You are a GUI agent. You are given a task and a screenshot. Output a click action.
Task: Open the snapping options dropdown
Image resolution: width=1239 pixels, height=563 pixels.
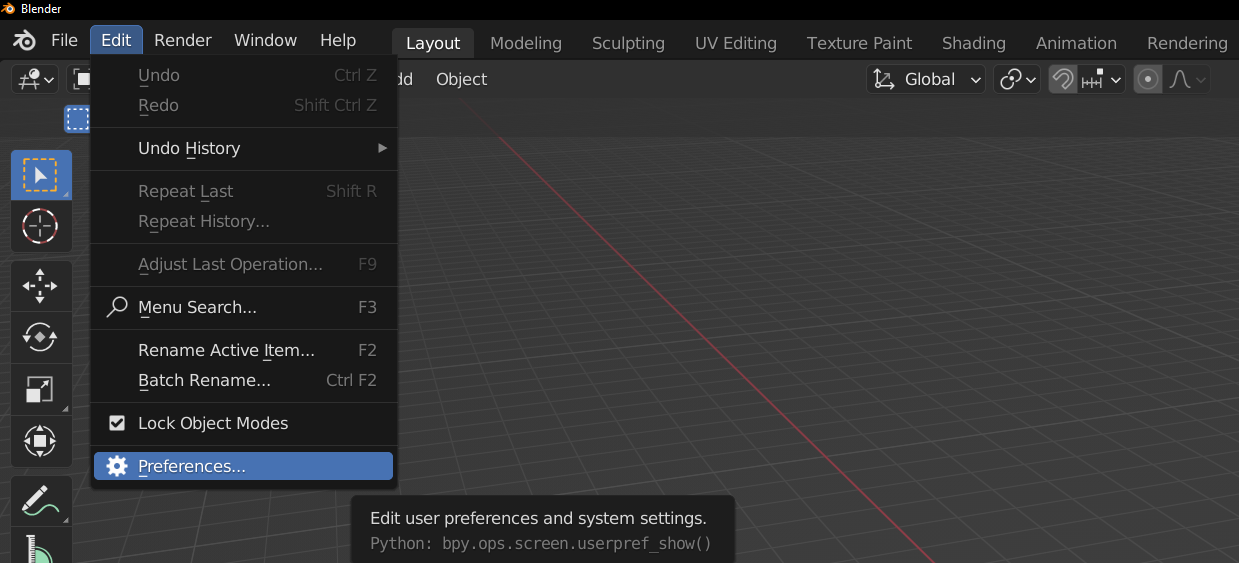click(x=1102, y=79)
